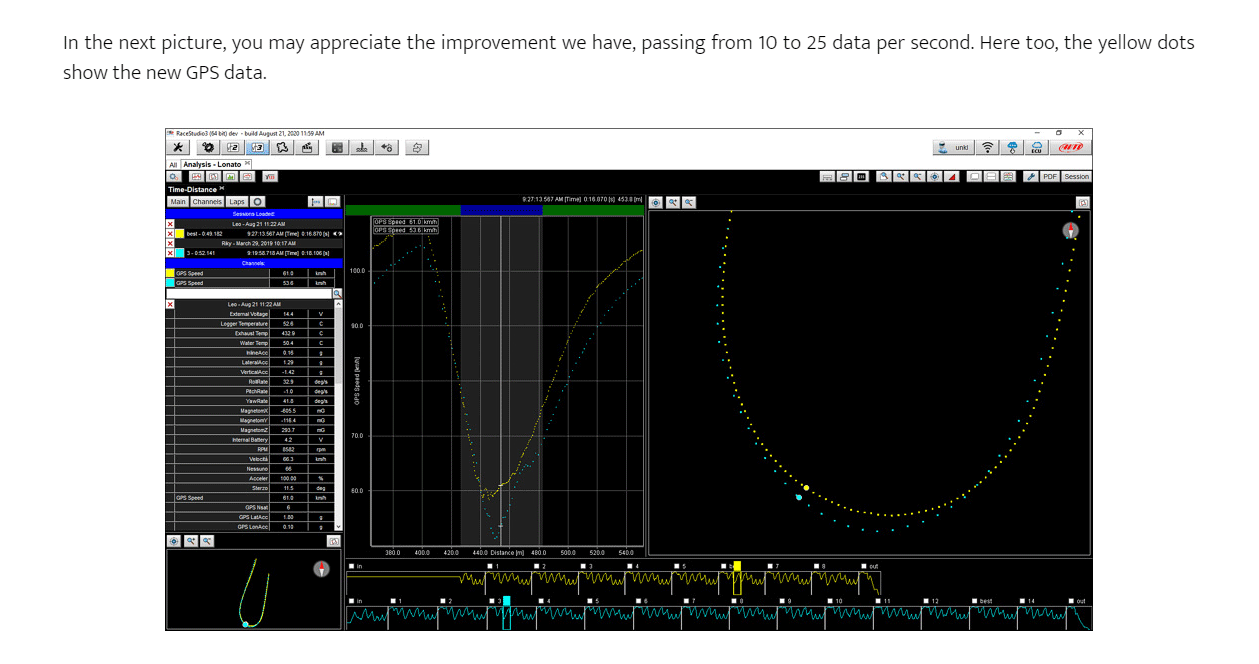Viewport: 1259px width, 664px height.
Task: Click the search magnifier beside the channel filter field
Action: click(337, 293)
